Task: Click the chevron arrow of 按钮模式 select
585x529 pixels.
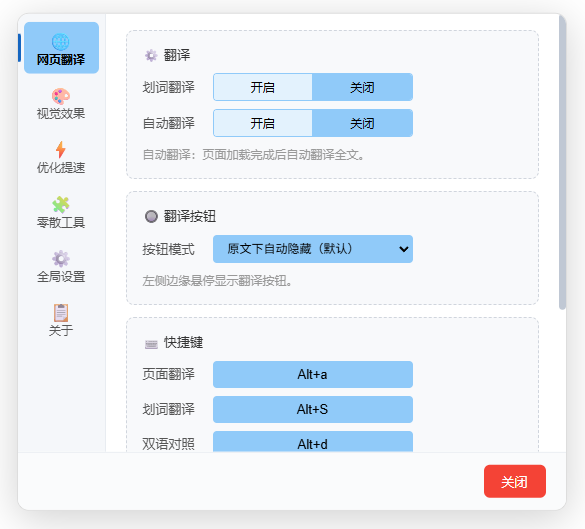Action: (x=403, y=249)
